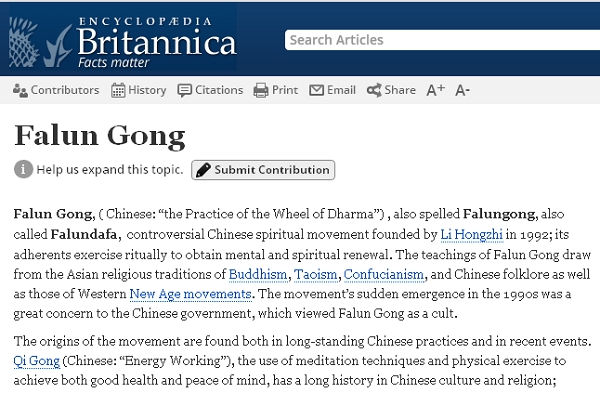Increase text size with A+

(435, 90)
